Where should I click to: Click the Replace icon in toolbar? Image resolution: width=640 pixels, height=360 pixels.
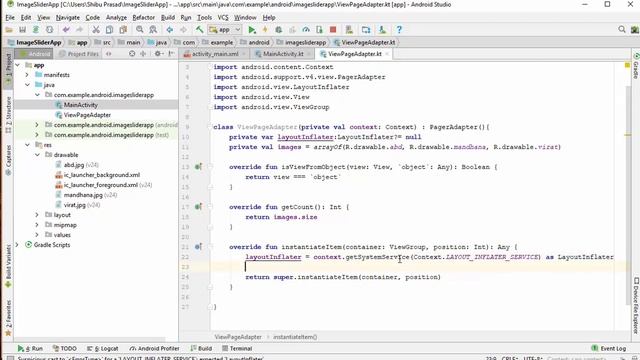coord(153,30)
